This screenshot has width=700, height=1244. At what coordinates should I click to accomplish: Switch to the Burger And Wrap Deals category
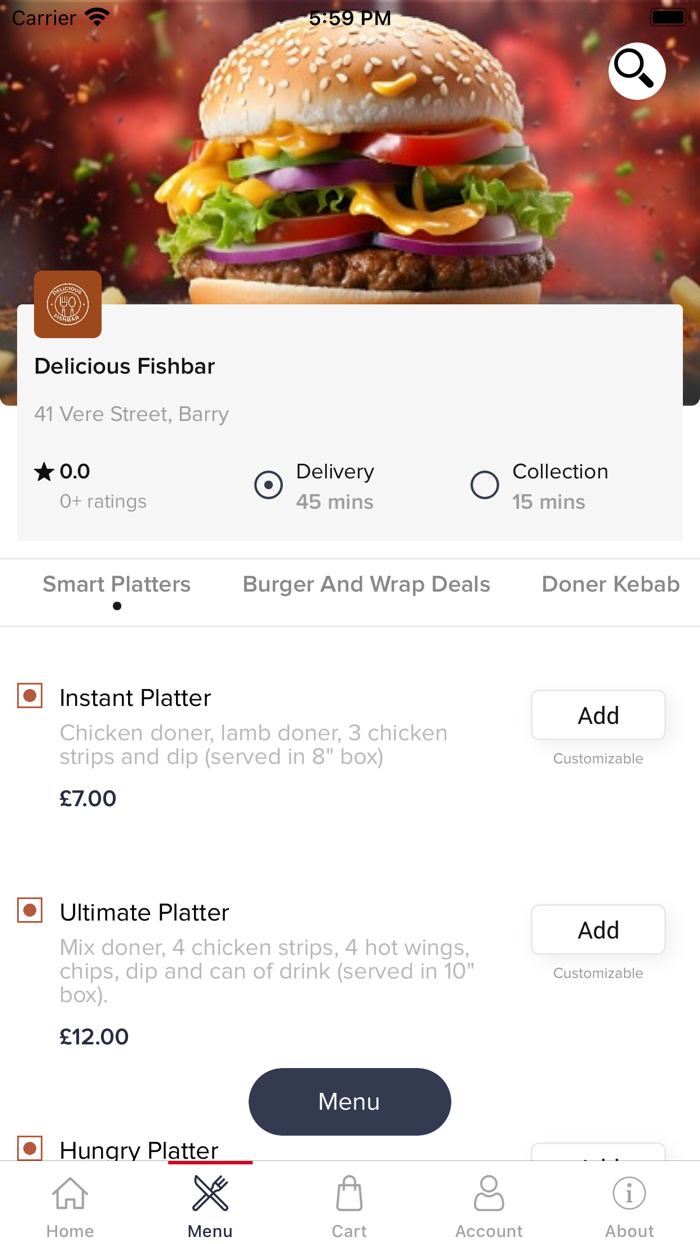366,584
